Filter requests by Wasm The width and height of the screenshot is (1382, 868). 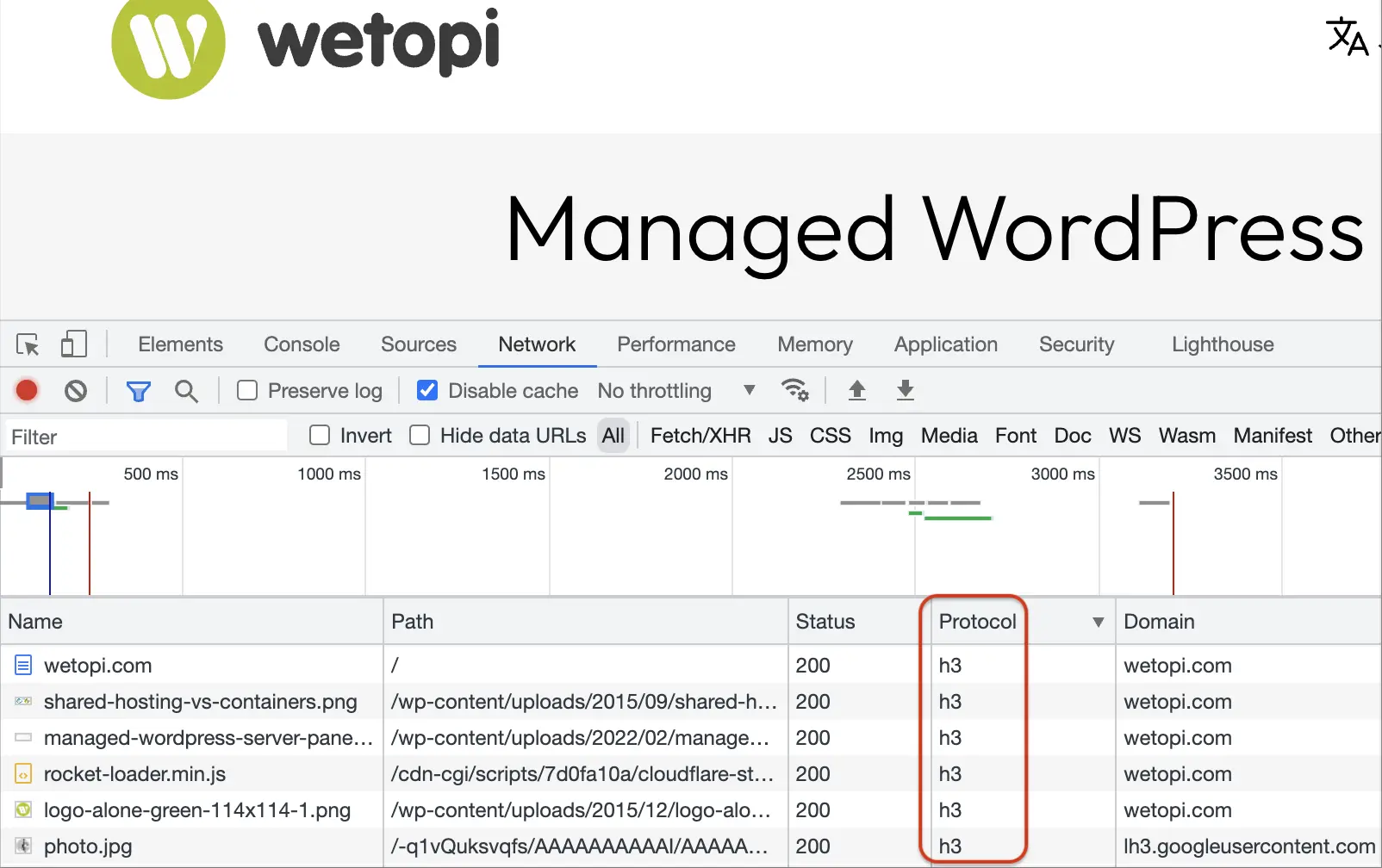tap(1187, 436)
